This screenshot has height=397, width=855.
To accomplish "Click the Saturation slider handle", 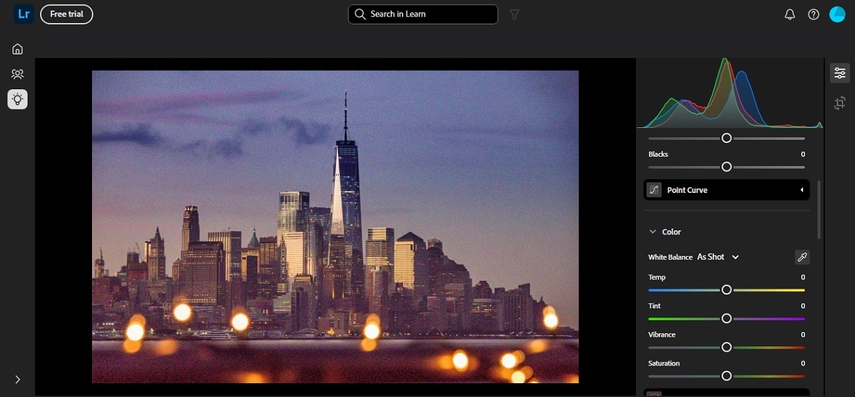I will 726,376.
